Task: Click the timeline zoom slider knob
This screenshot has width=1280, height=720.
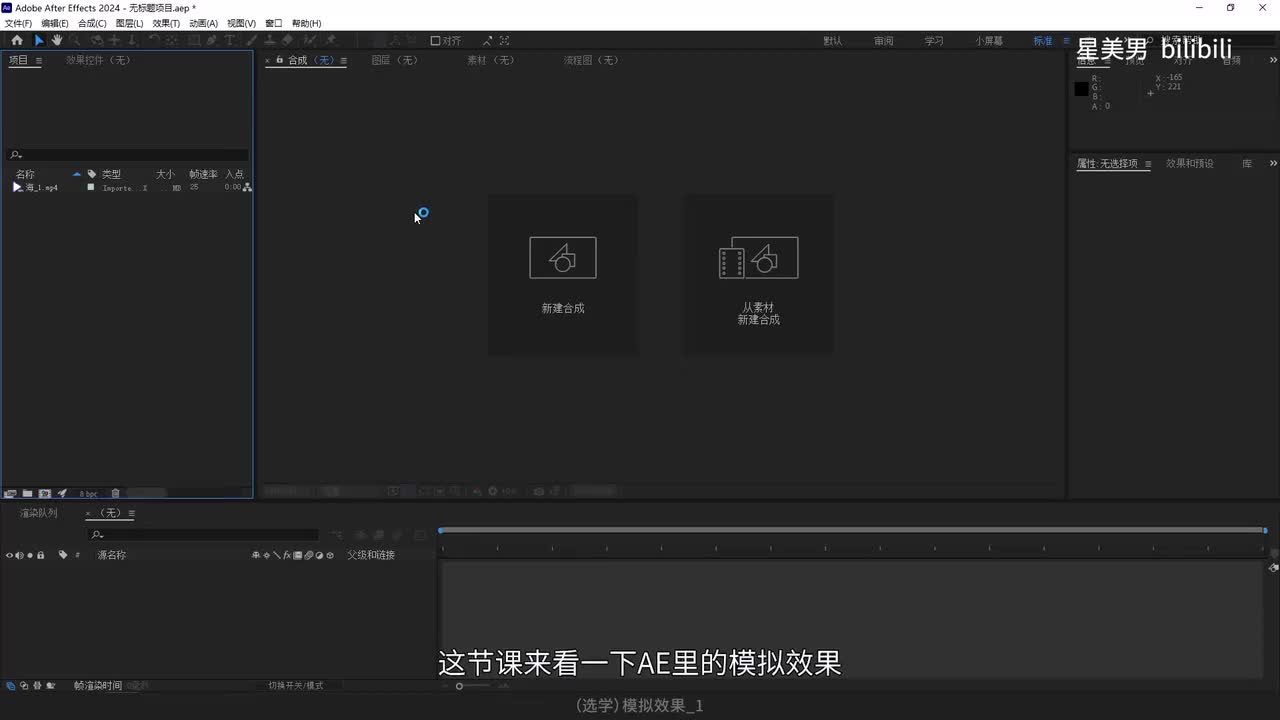Action: [x=459, y=686]
